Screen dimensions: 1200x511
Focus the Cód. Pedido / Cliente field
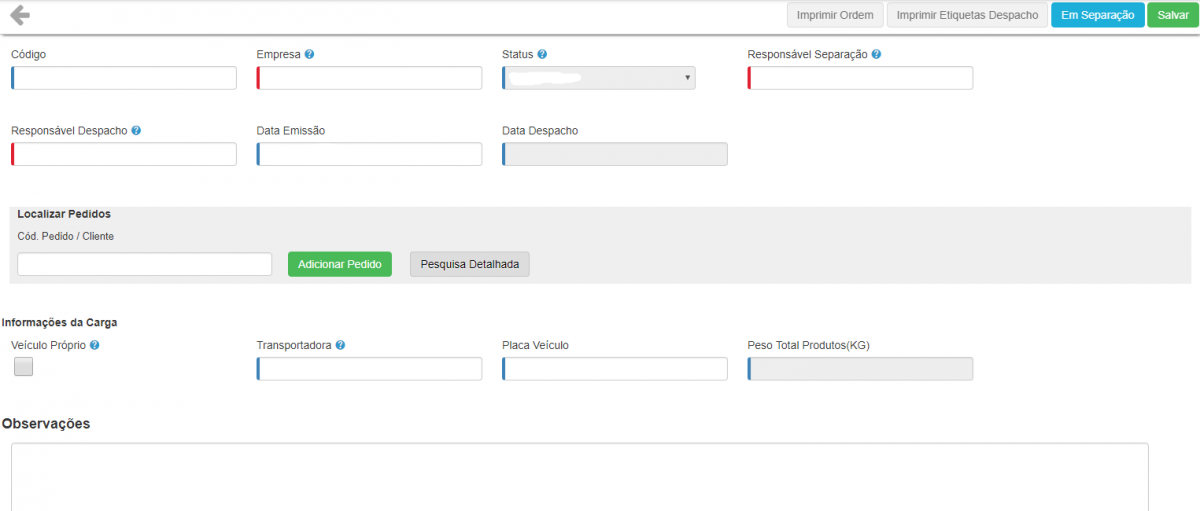[x=145, y=264]
